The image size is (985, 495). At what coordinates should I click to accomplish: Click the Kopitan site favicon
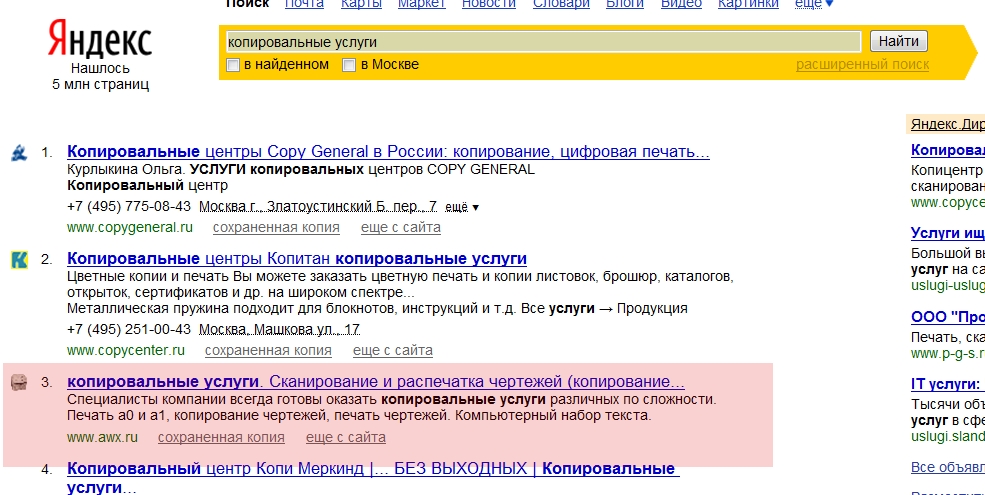click(19, 259)
